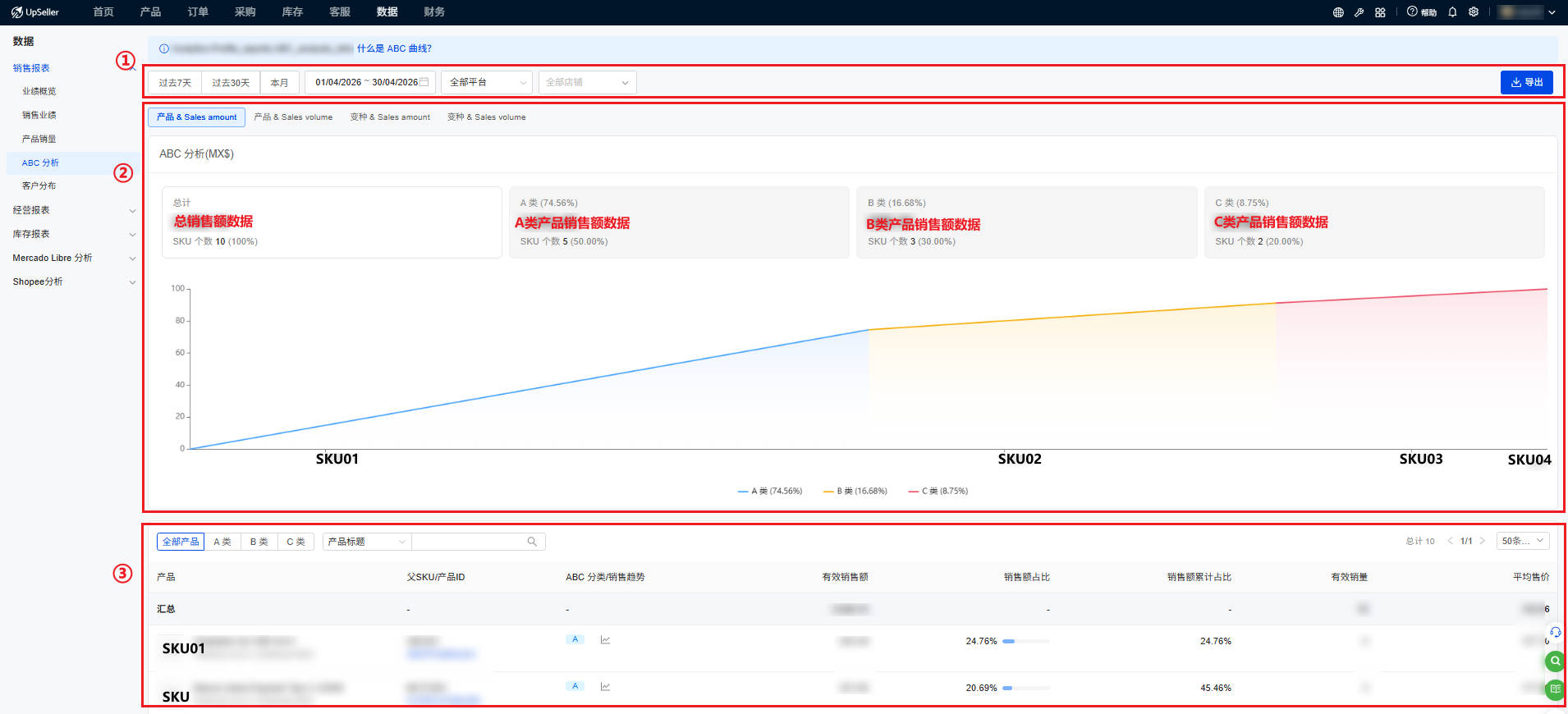
Task: Click the green floating search button
Action: (x=1554, y=661)
